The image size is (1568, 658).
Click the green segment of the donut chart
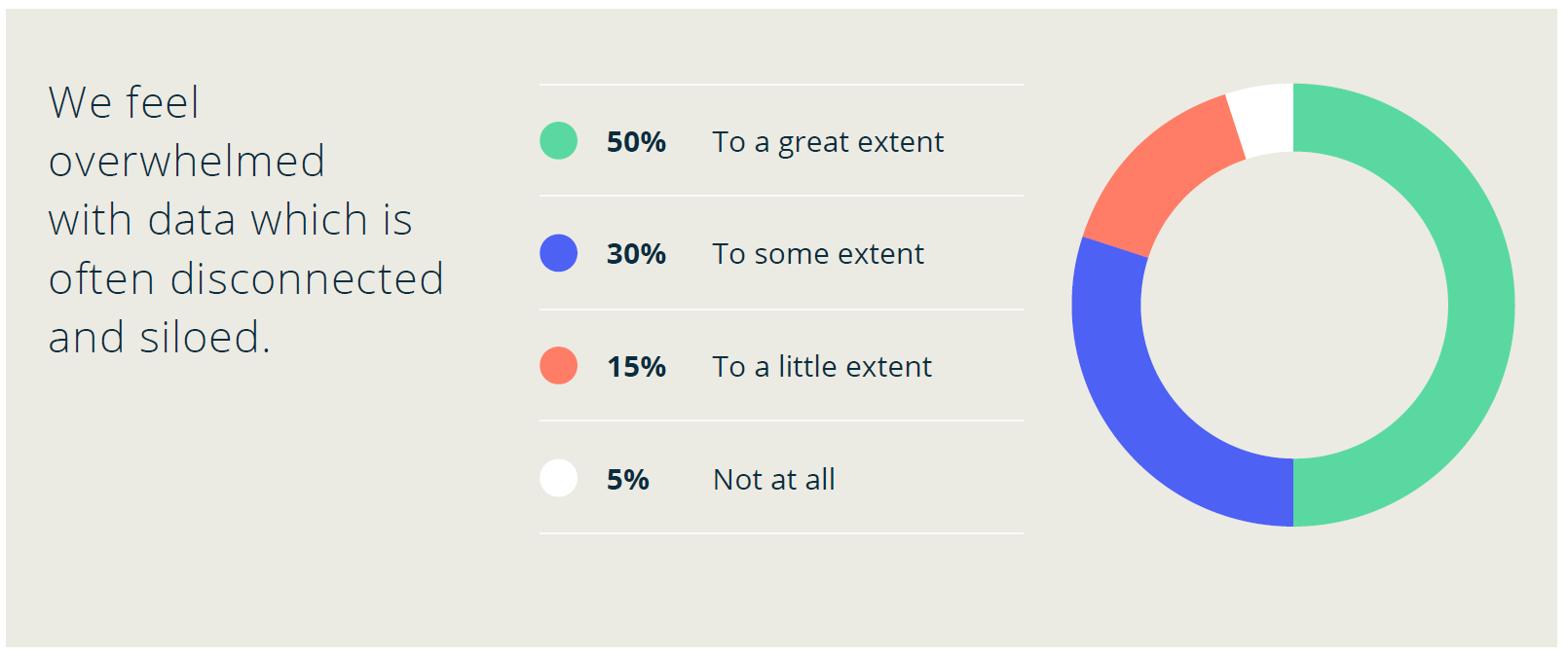point(1480,305)
